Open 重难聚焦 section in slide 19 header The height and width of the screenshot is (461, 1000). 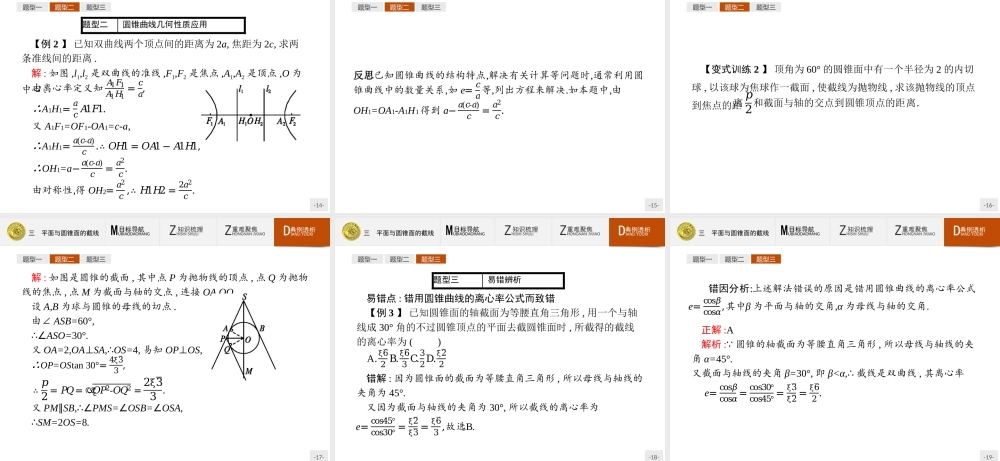[x=915, y=231]
